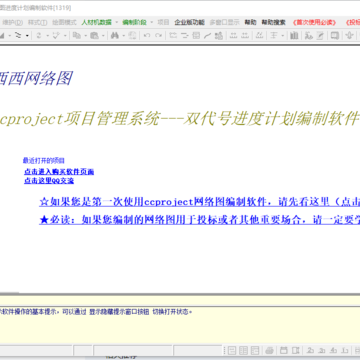Click the status bar icon labeled 3
The image size is (360, 360).
pyautogui.click(x=322, y=350)
